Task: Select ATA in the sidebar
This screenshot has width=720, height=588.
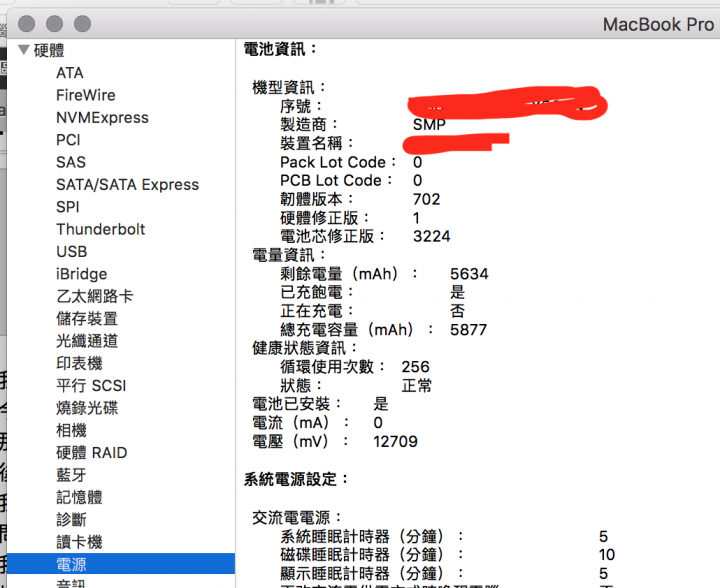Action: 70,73
